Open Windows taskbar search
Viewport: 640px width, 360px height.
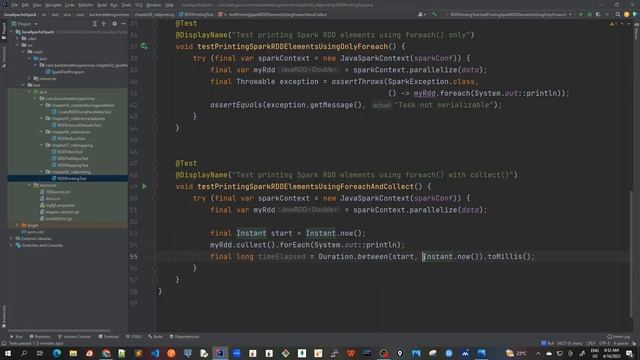click(24, 353)
